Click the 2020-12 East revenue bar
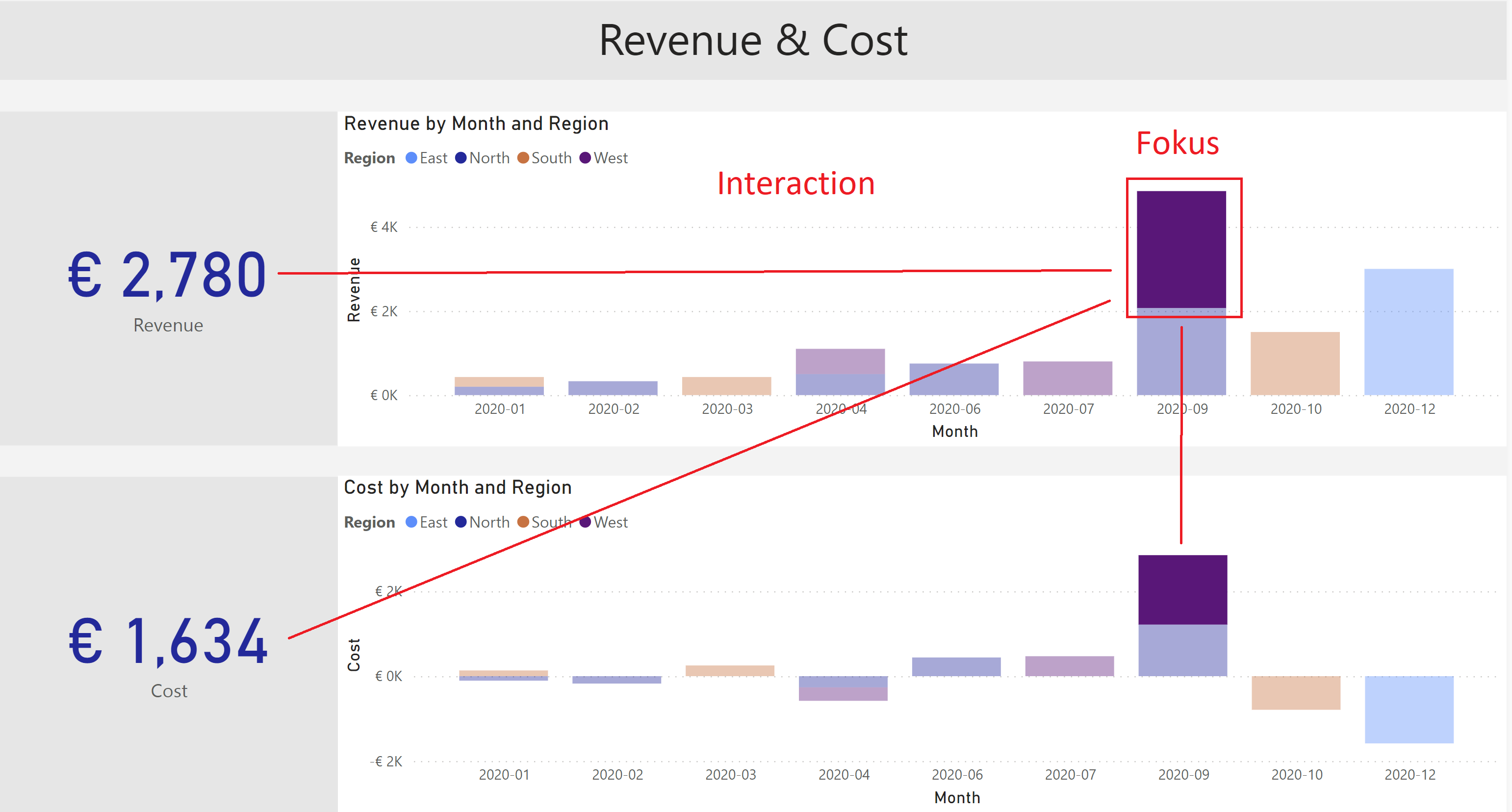This screenshot has width=1512, height=812. tap(1409, 331)
